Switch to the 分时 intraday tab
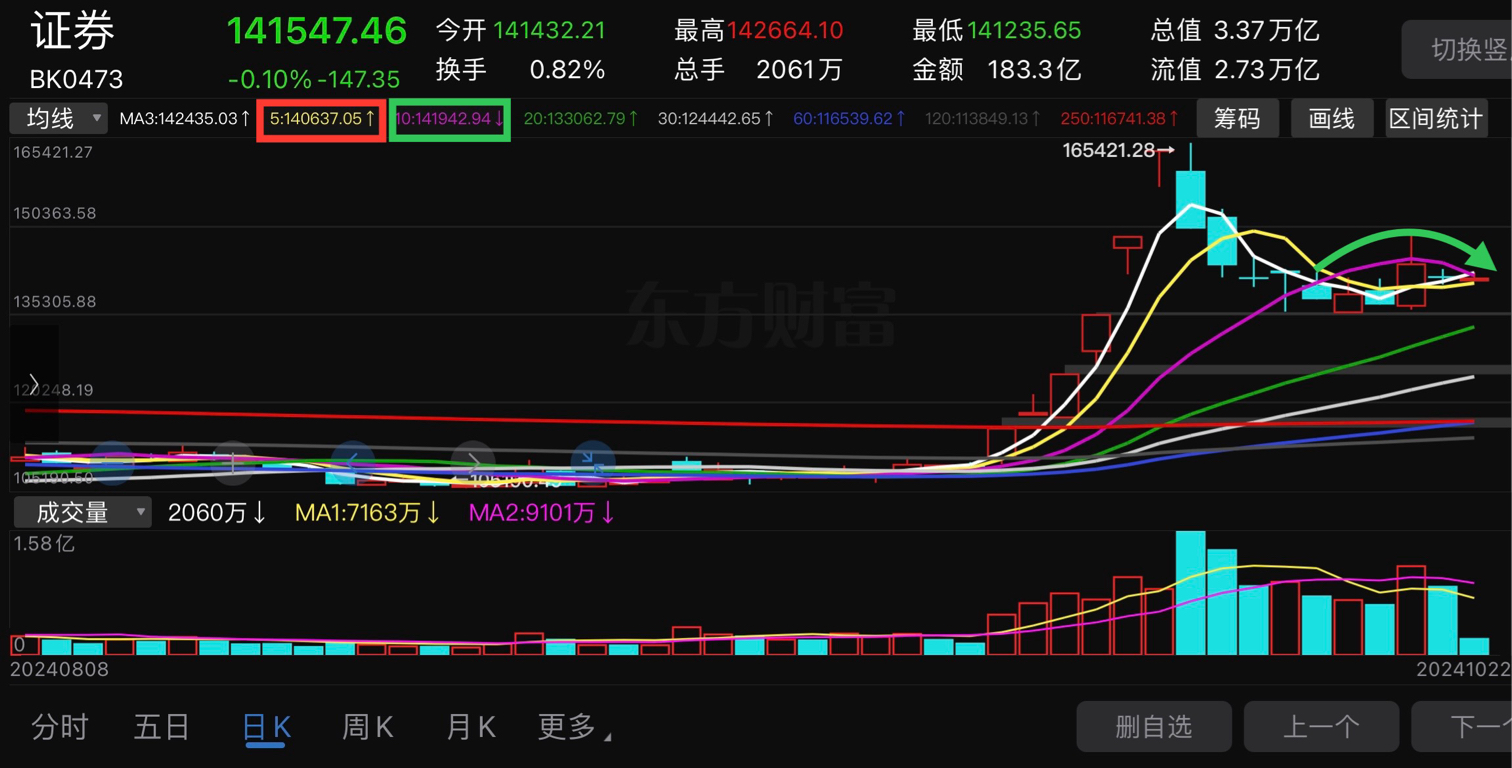The height and width of the screenshot is (768, 1512). (61, 727)
